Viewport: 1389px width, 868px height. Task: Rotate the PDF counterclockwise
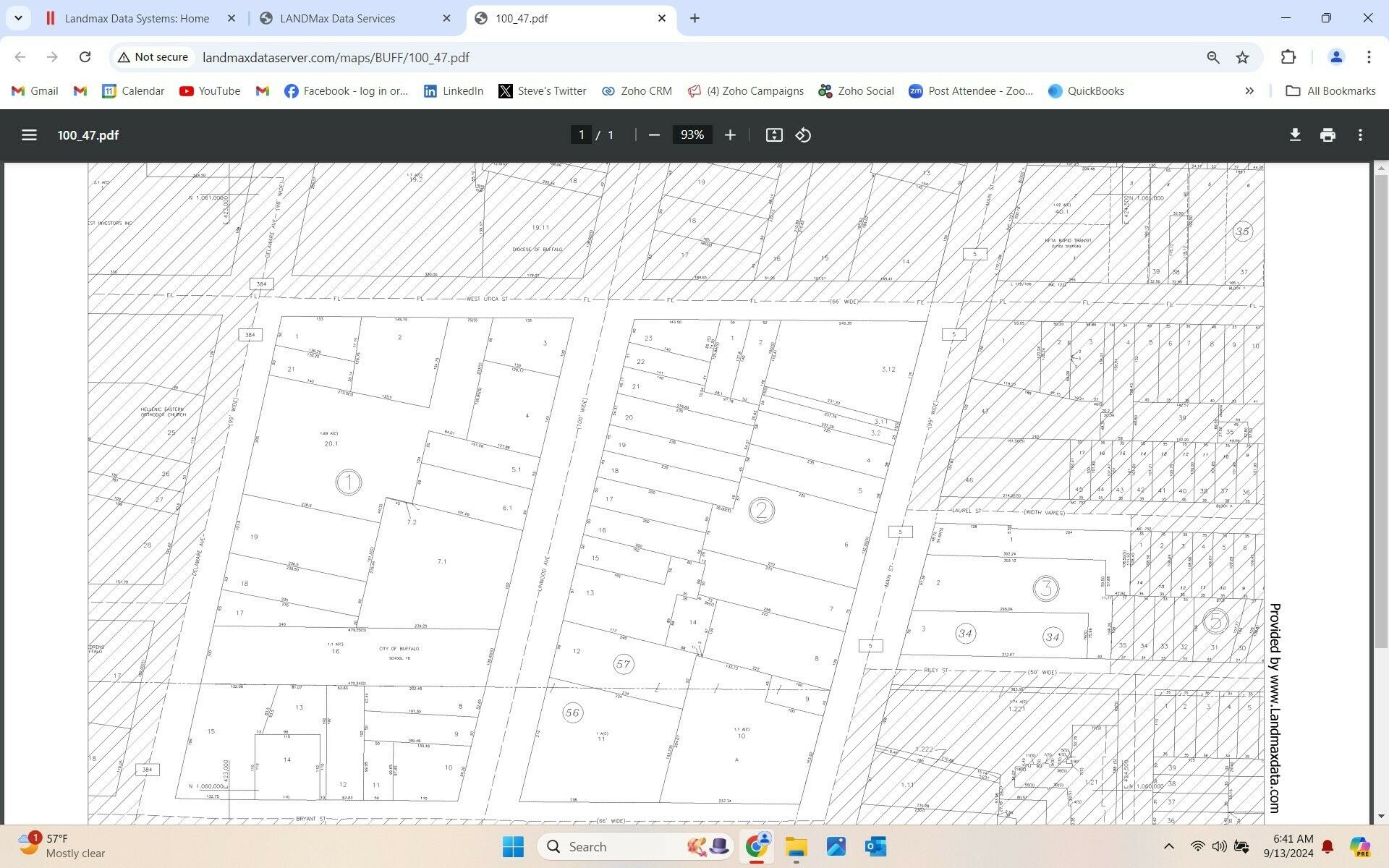(x=803, y=135)
